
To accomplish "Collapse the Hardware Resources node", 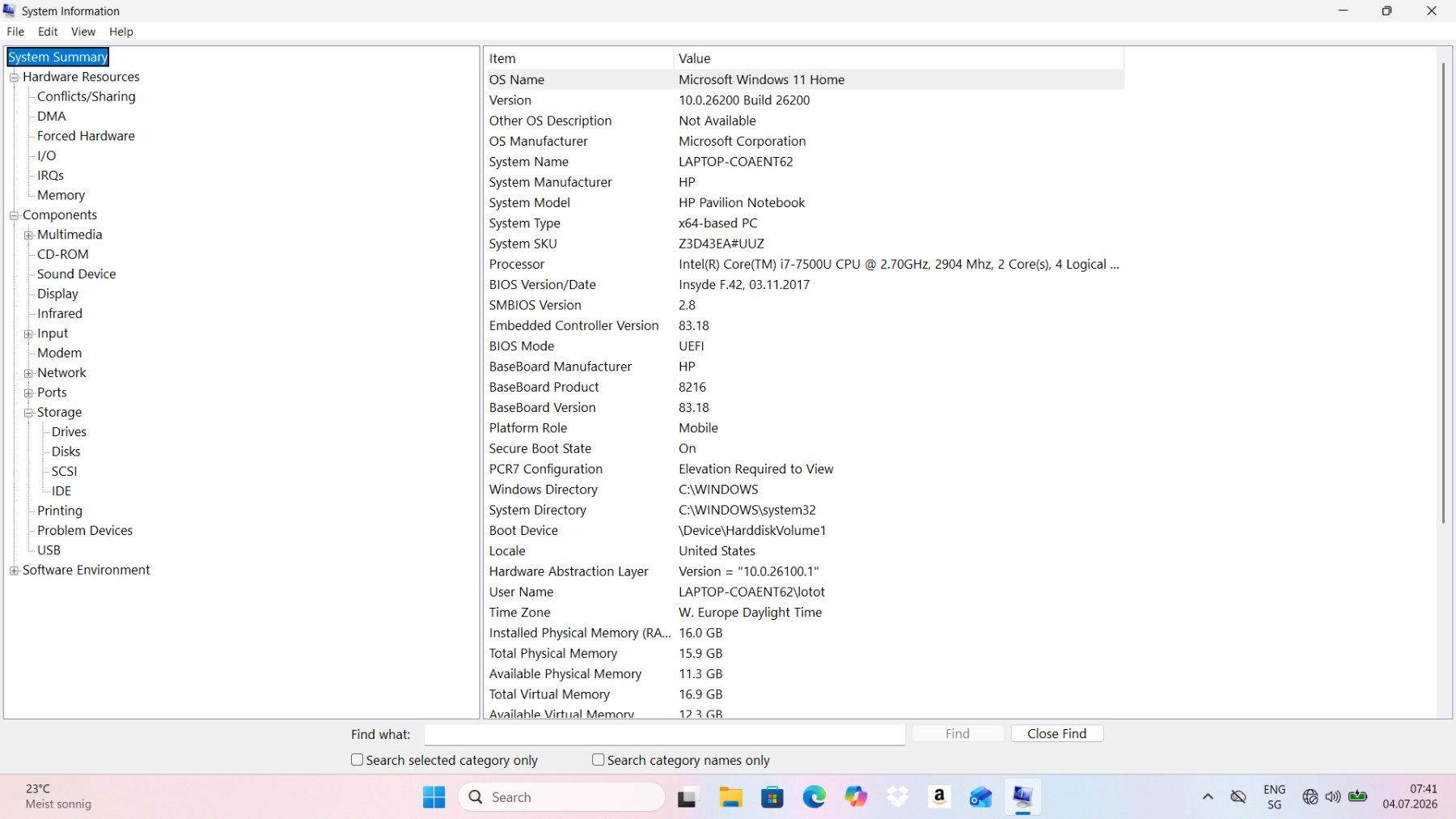I will (x=14, y=78).
